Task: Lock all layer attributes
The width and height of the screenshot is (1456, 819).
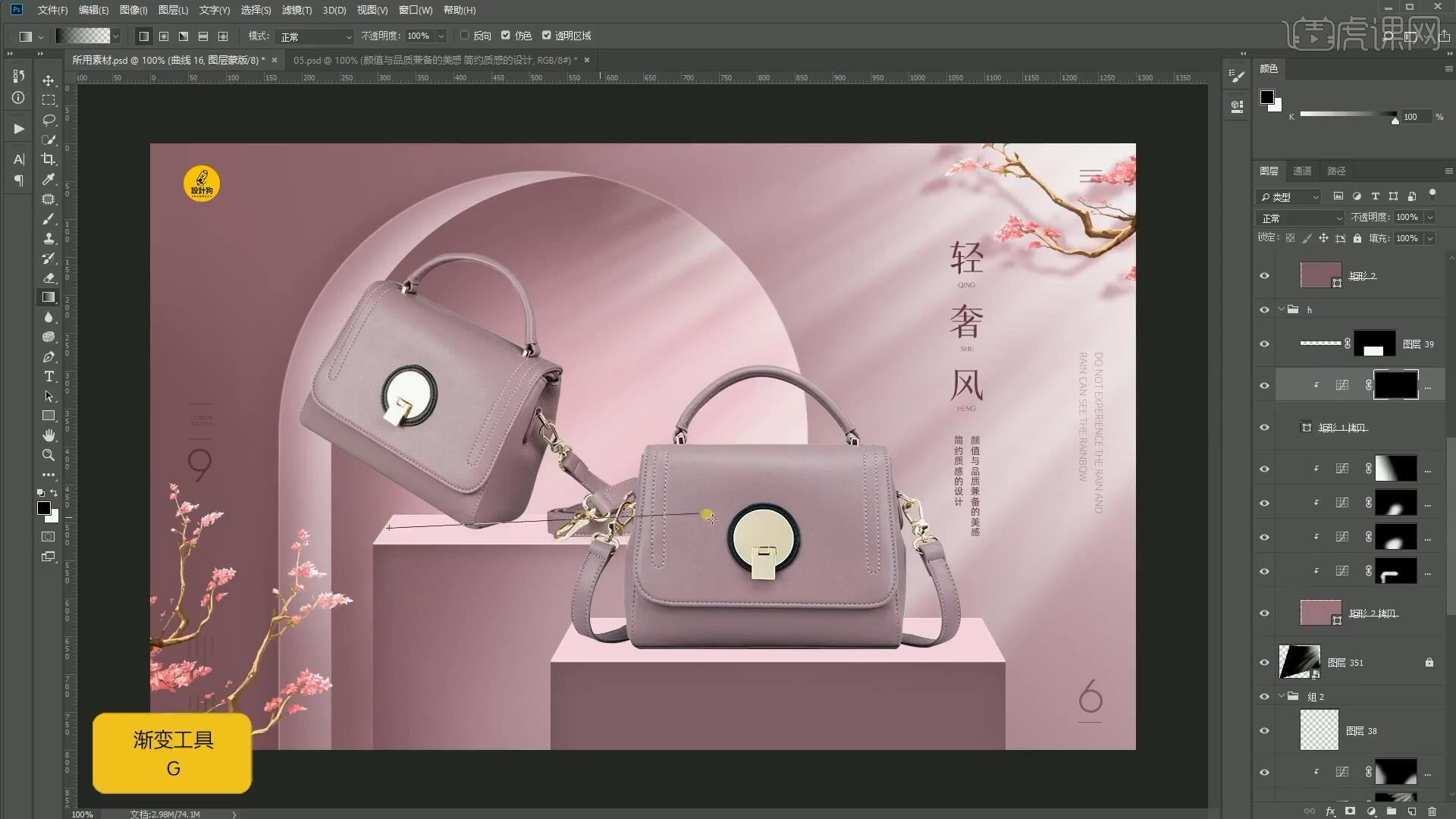Action: coord(1357,238)
